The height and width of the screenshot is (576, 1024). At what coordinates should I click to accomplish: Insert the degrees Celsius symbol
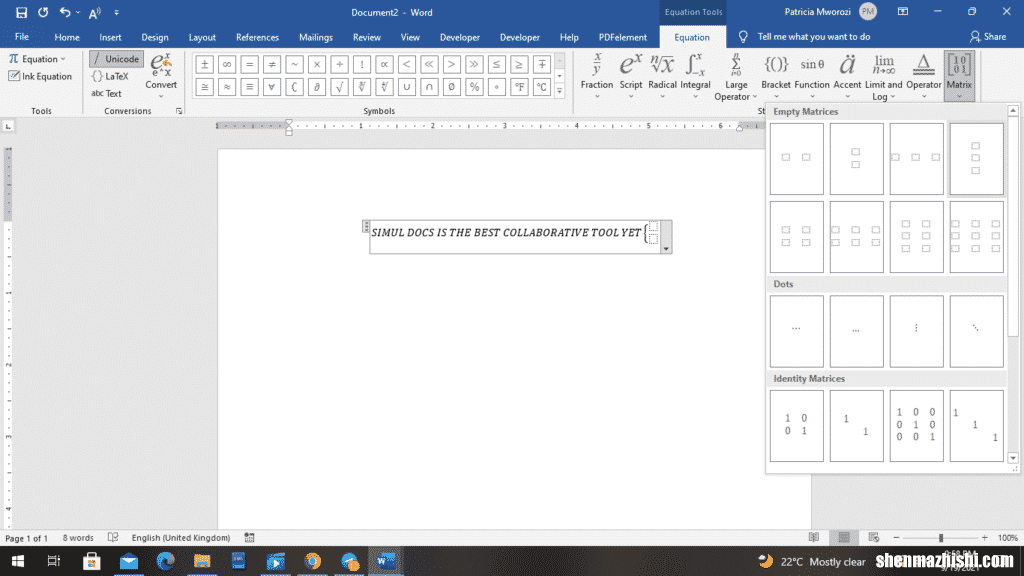point(541,87)
